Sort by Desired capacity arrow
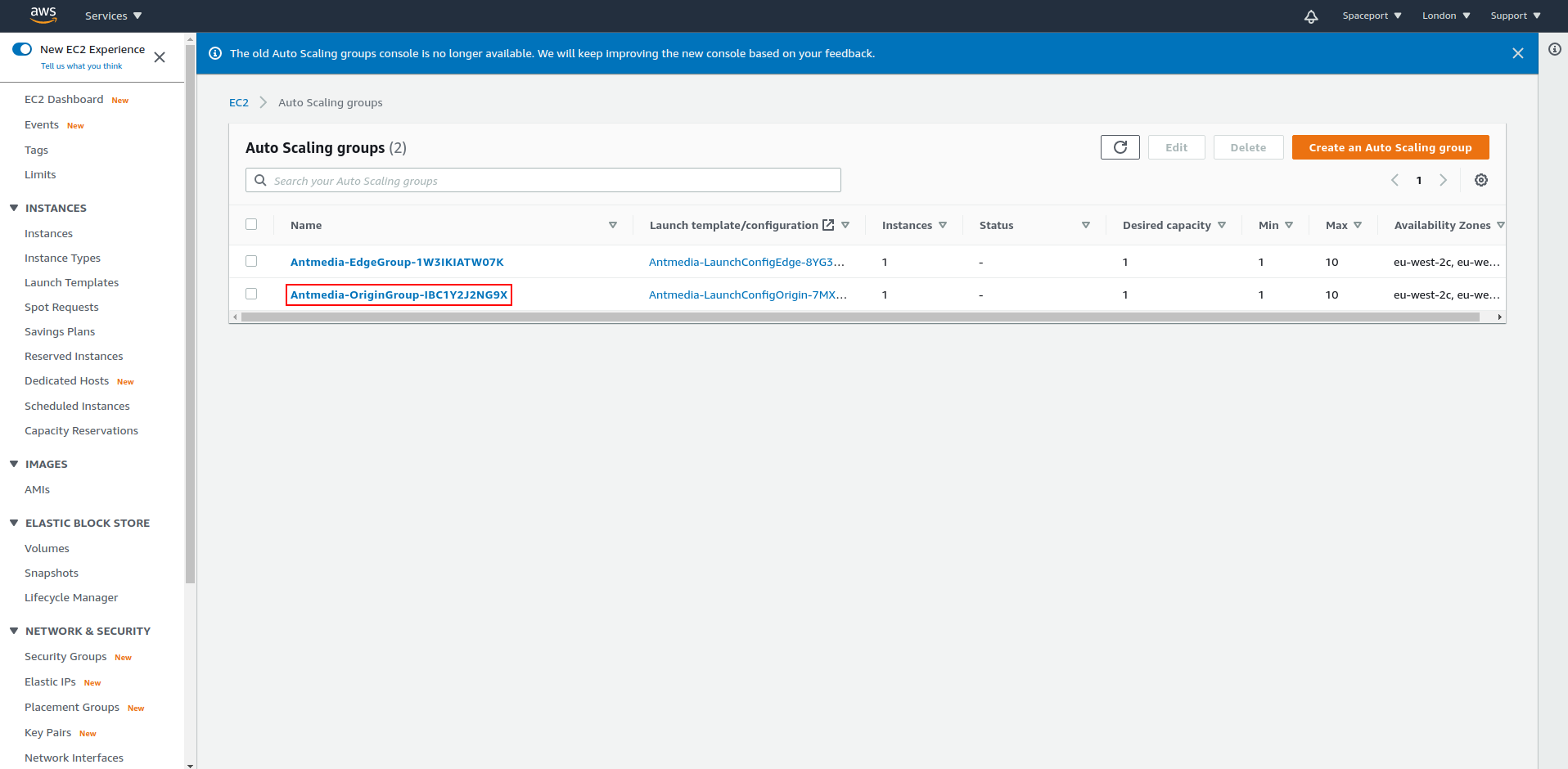1568x769 pixels. (x=1222, y=225)
